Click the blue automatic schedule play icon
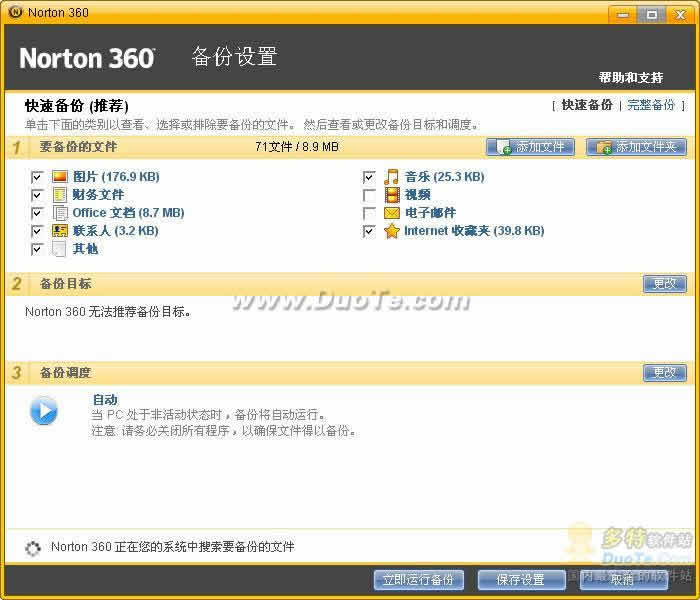 tap(44, 410)
